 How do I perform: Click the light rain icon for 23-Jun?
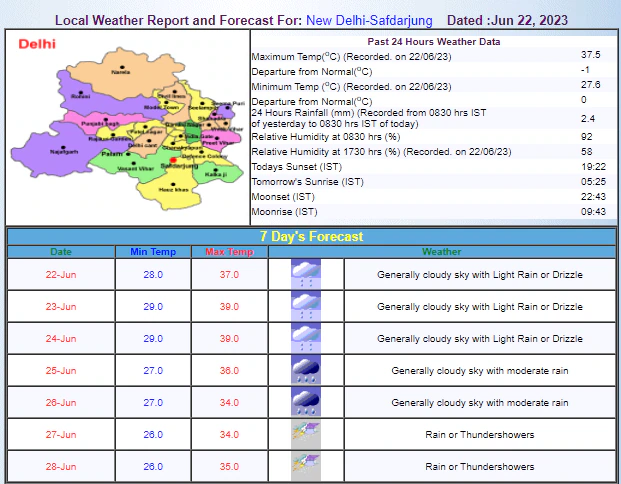pyautogui.click(x=306, y=306)
